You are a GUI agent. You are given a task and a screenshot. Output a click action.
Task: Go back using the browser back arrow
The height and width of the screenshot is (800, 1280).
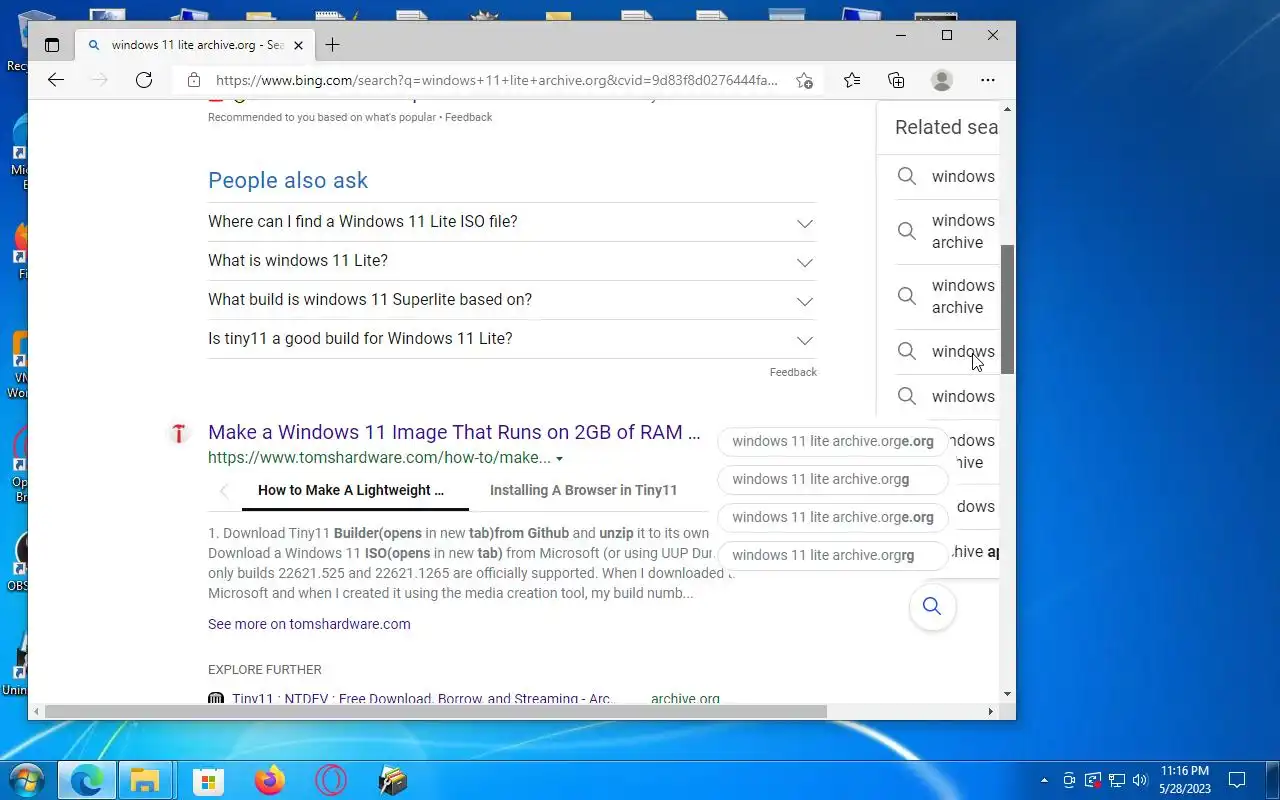pyautogui.click(x=56, y=80)
